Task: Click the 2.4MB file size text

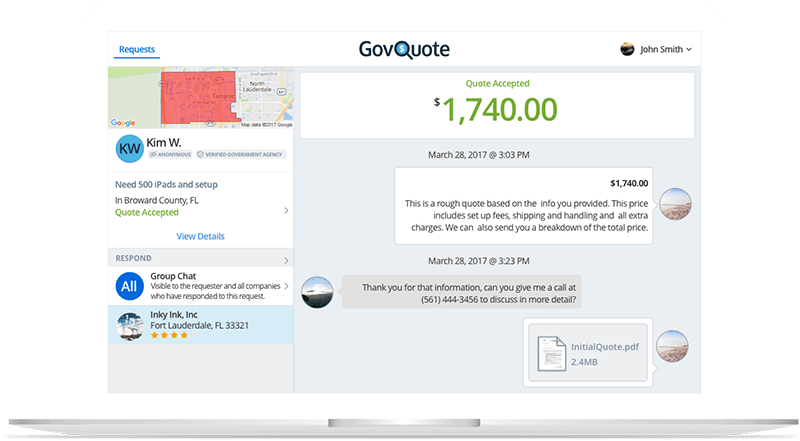Action: (x=584, y=362)
